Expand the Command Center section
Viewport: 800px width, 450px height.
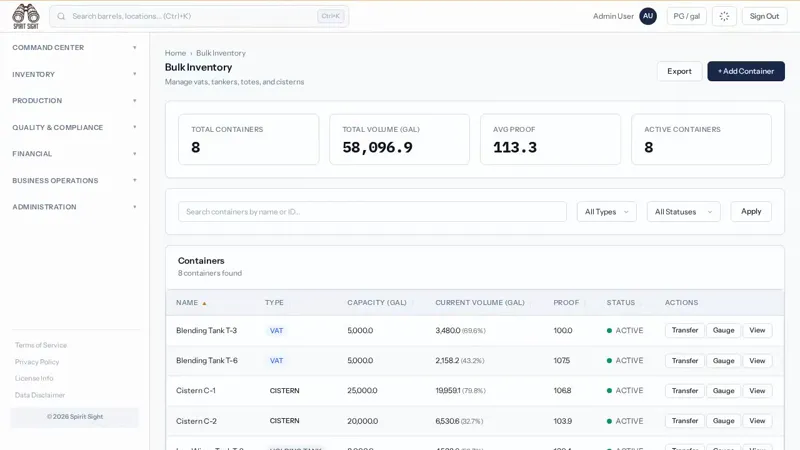click(x=74, y=47)
